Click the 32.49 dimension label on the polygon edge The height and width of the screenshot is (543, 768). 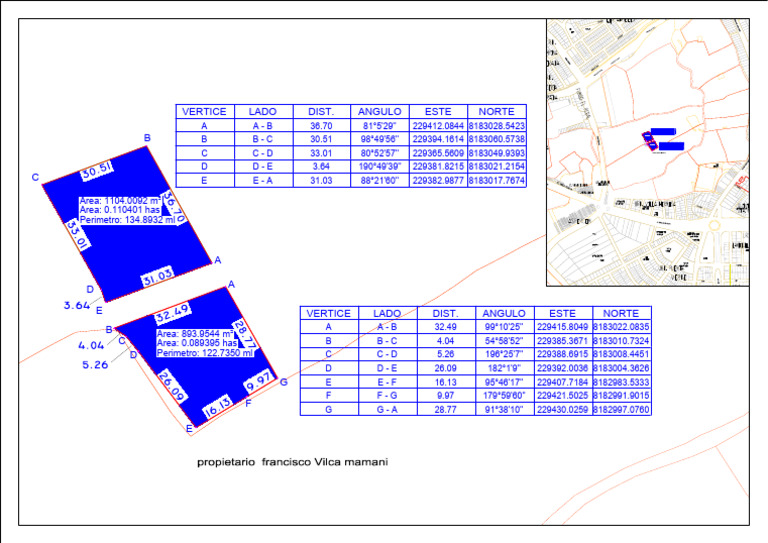click(x=173, y=313)
